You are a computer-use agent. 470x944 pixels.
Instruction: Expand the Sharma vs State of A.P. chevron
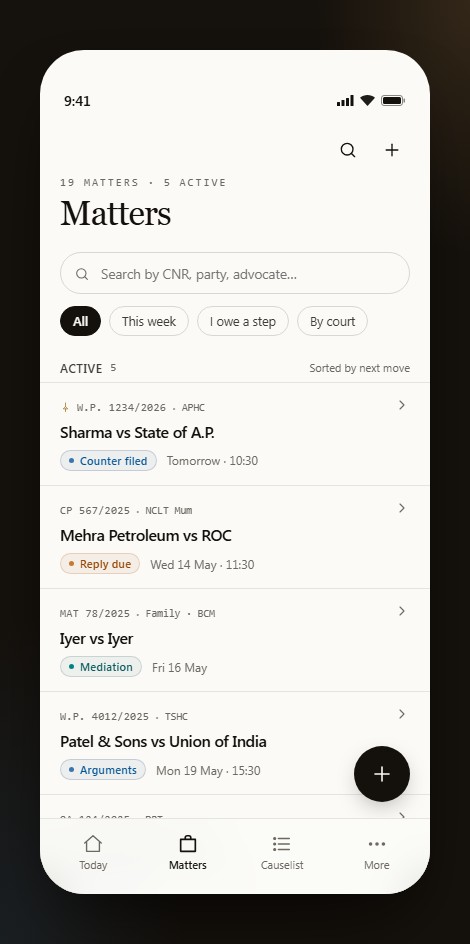coord(402,405)
